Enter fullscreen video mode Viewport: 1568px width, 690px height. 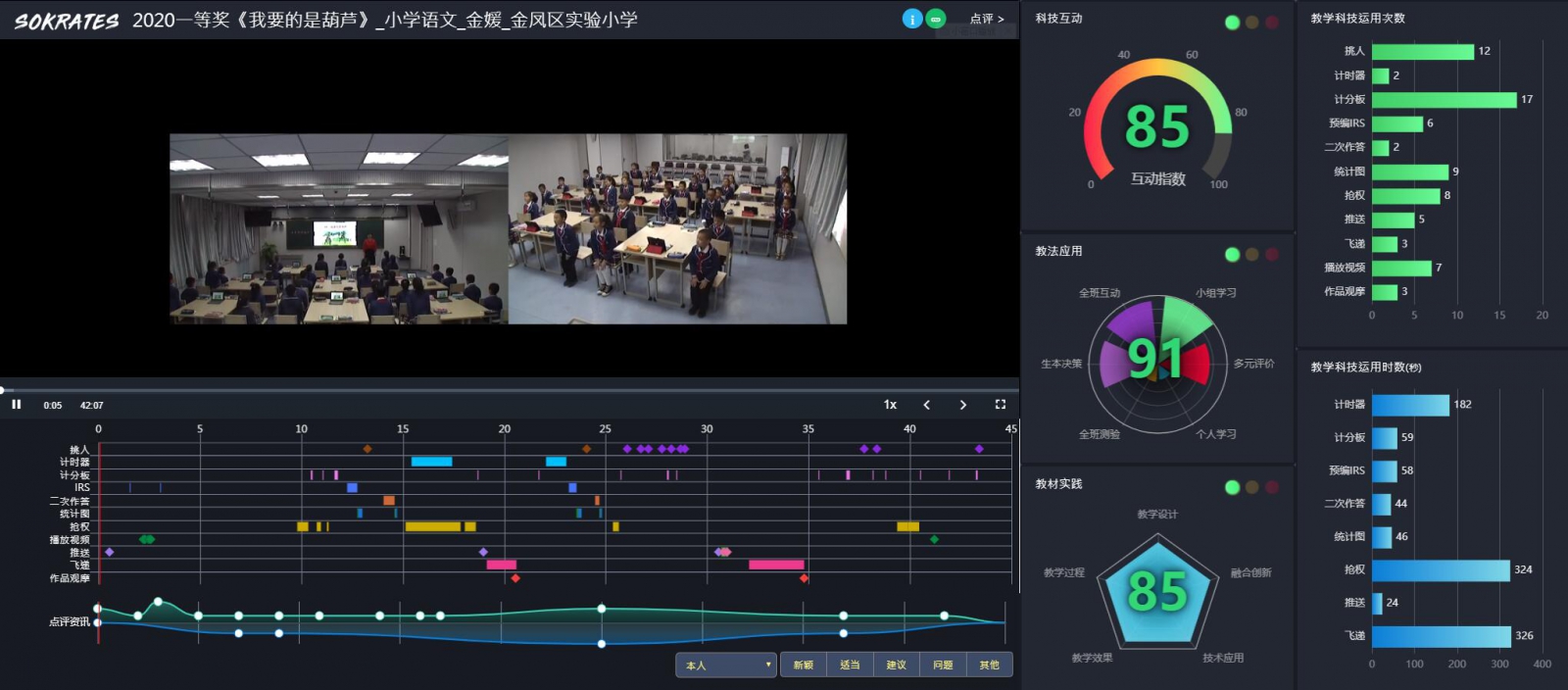1000,405
